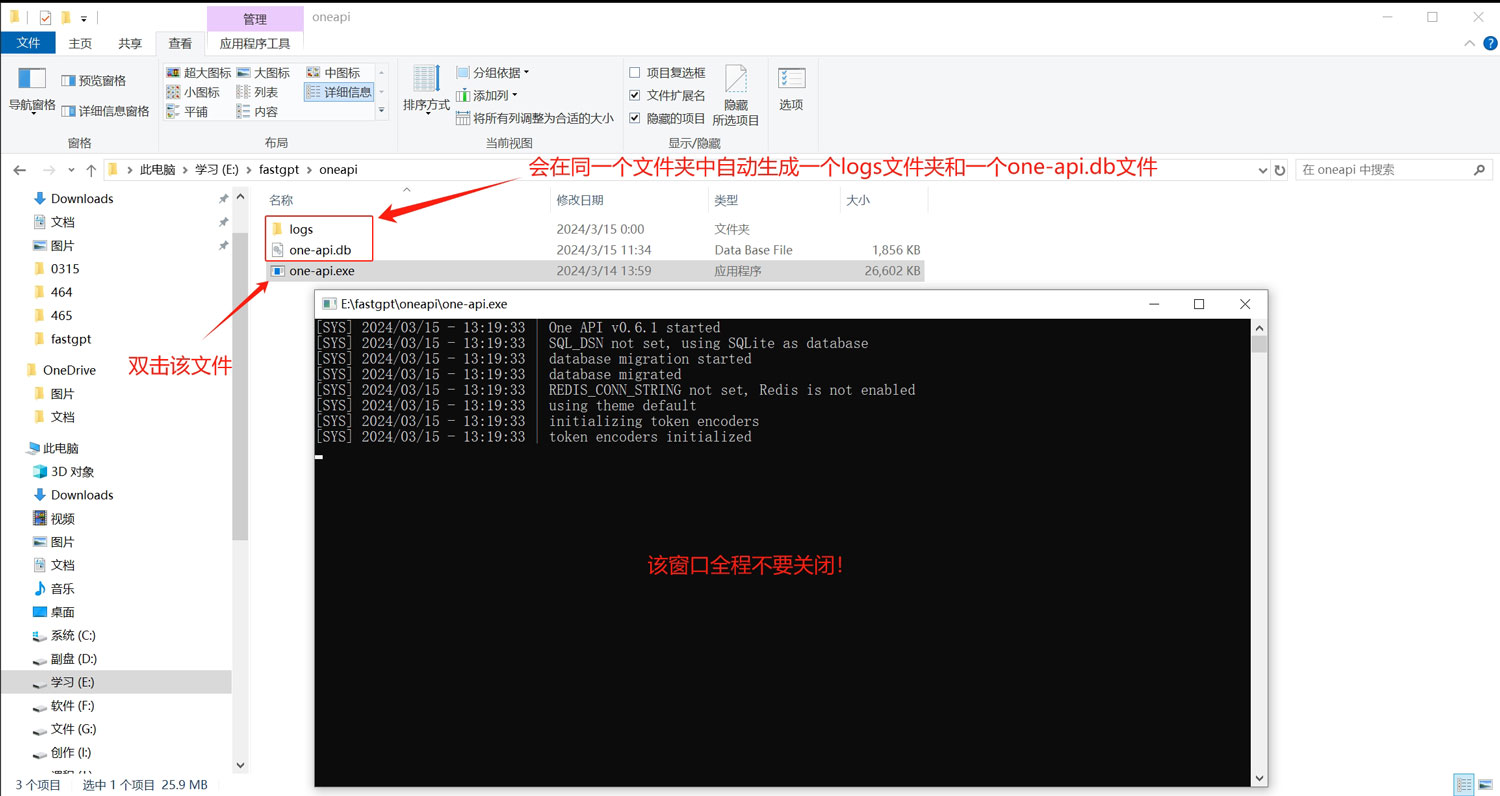Viewport: 1500px width, 796px height.
Task: Select Details layout
Action: pyautogui.click(x=339, y=92)
